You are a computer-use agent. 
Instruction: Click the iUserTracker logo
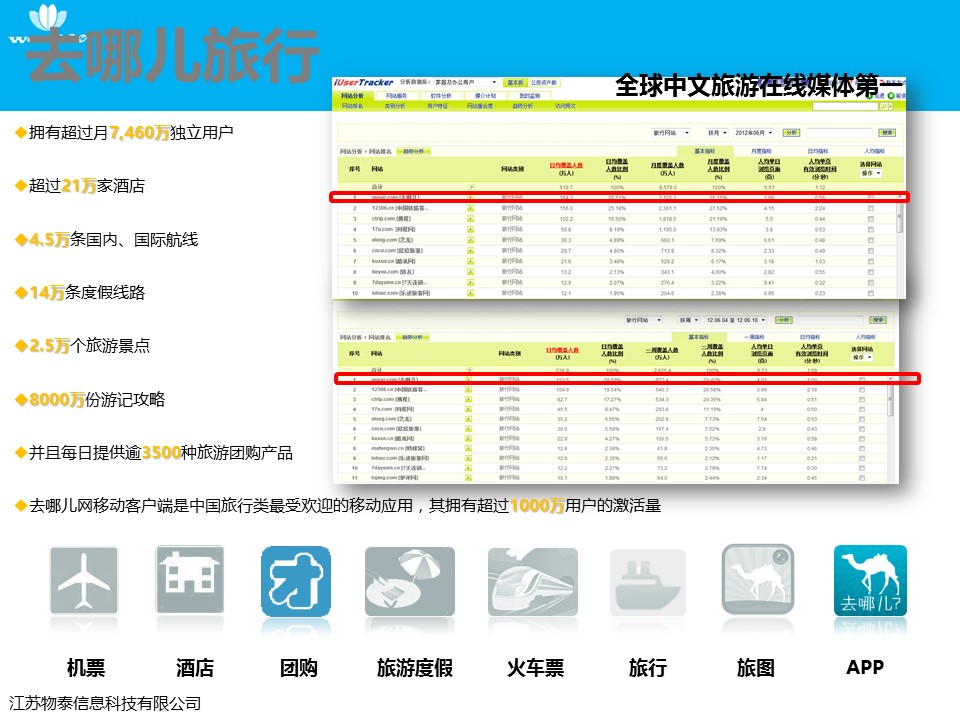(x=364, y=82)
